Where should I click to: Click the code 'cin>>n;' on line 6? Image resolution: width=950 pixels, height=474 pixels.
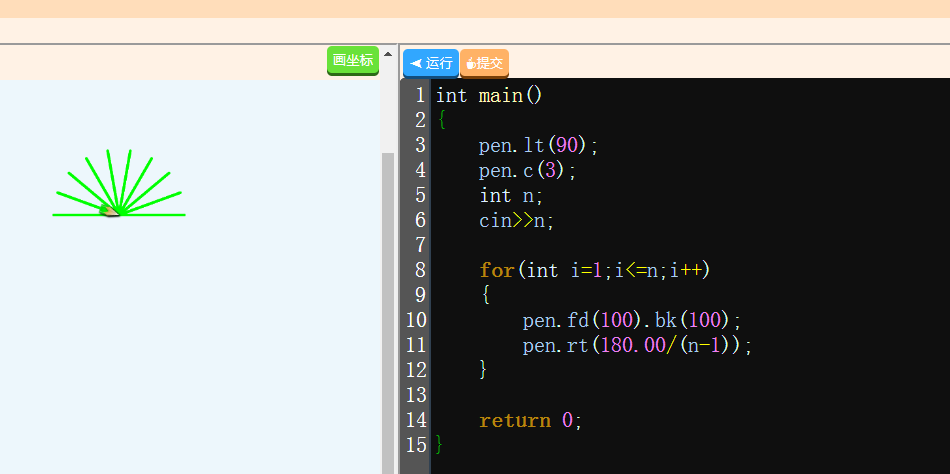517,221
